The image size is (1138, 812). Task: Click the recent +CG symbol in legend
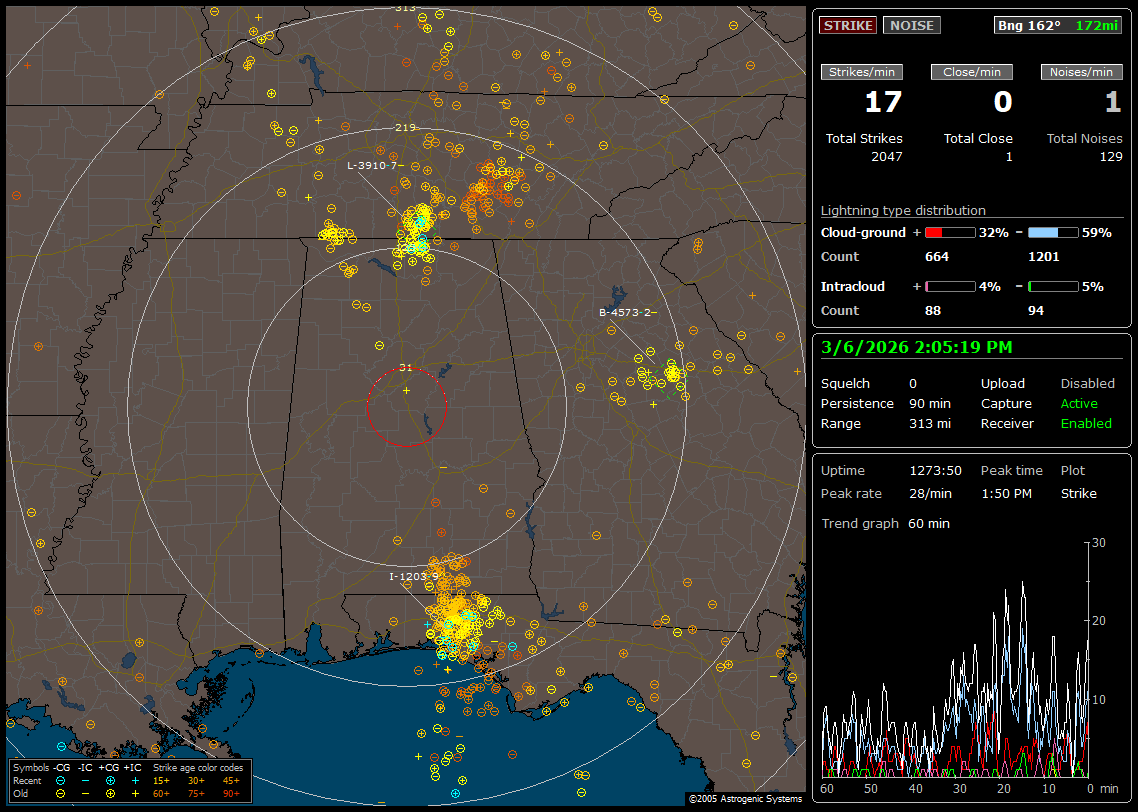(110, 780)
